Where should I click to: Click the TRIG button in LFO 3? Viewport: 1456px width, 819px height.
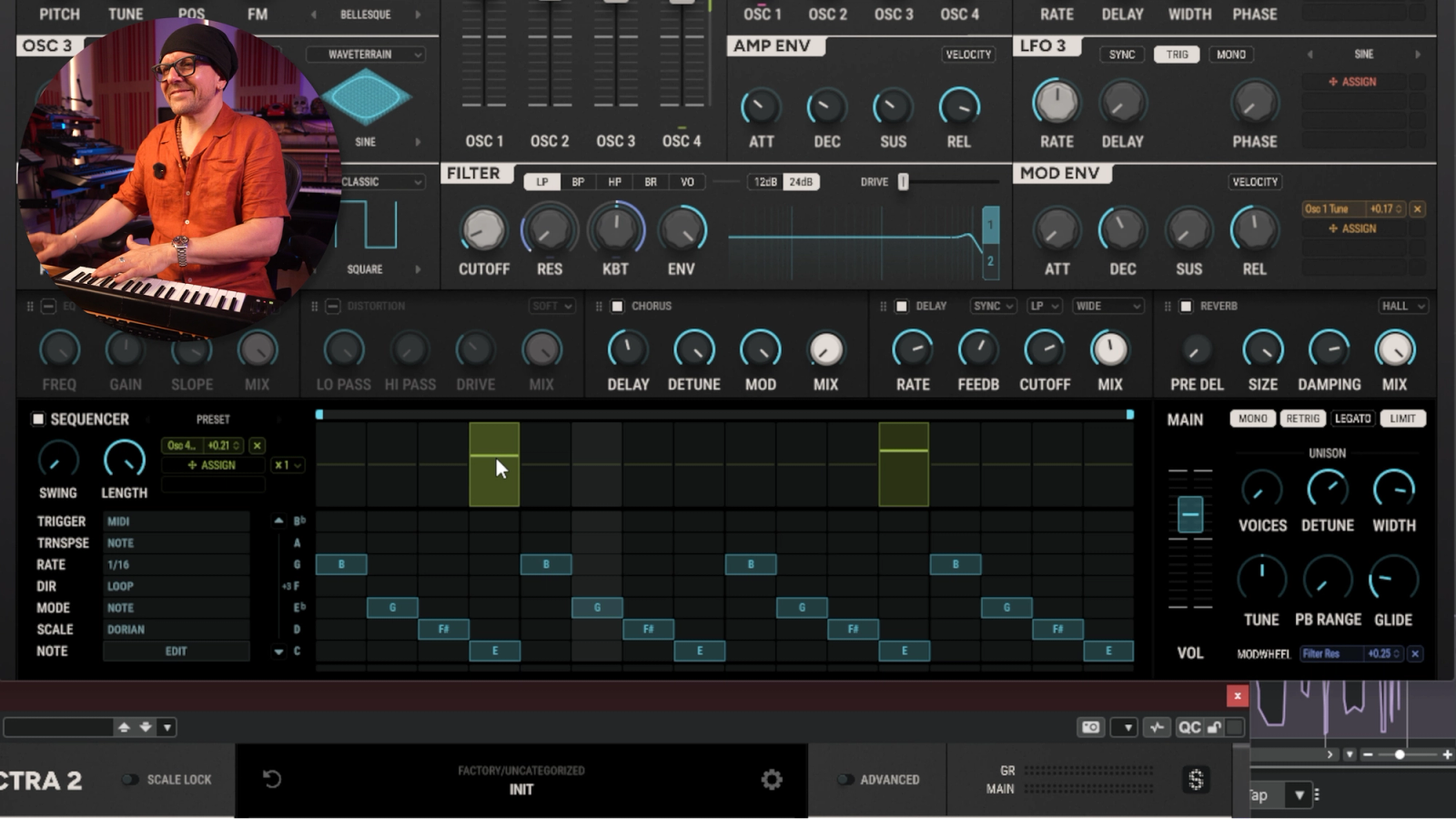tap(1177, 55)
